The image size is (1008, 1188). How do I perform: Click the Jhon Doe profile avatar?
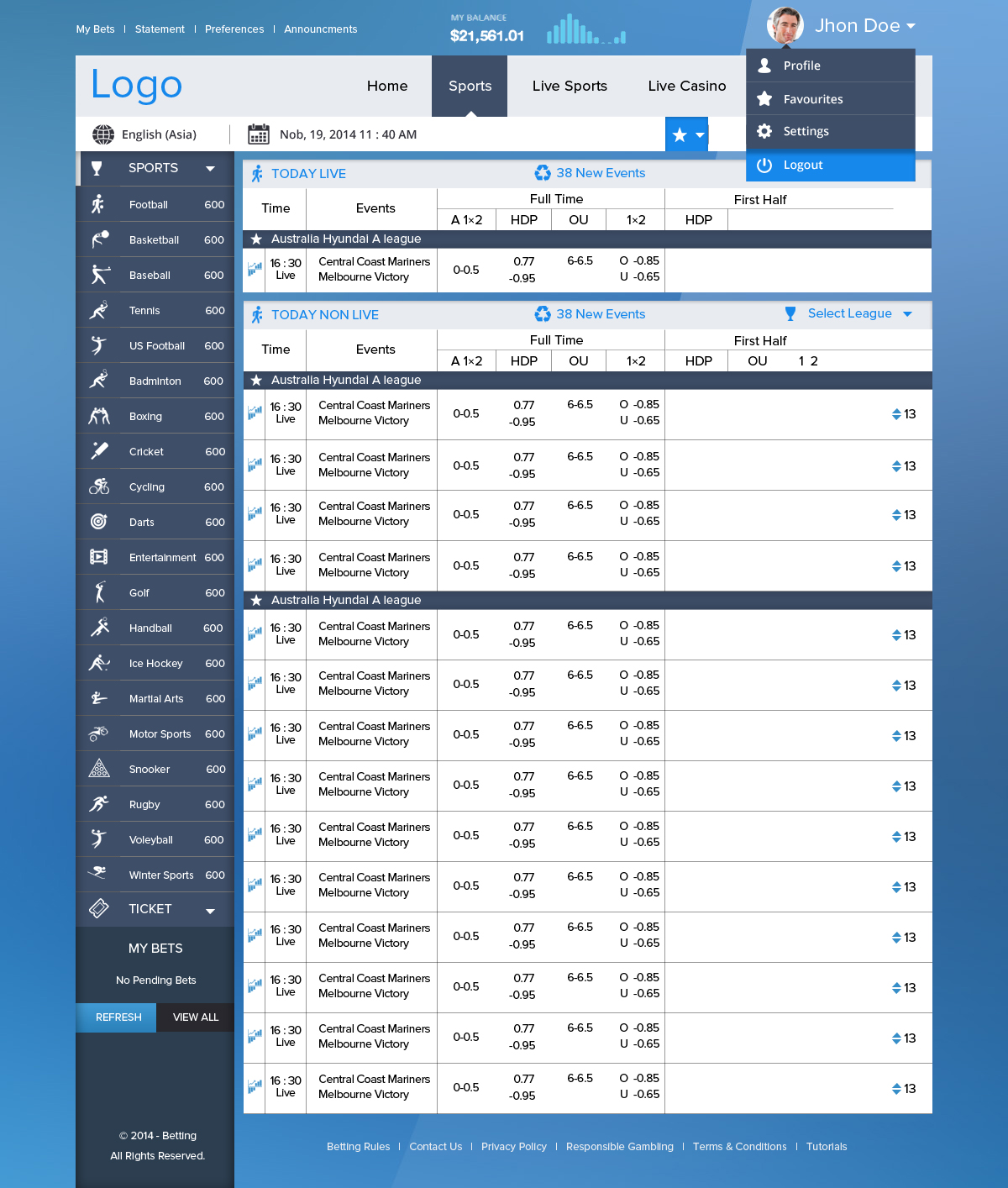pyautogui.click(x=785, y=25)
